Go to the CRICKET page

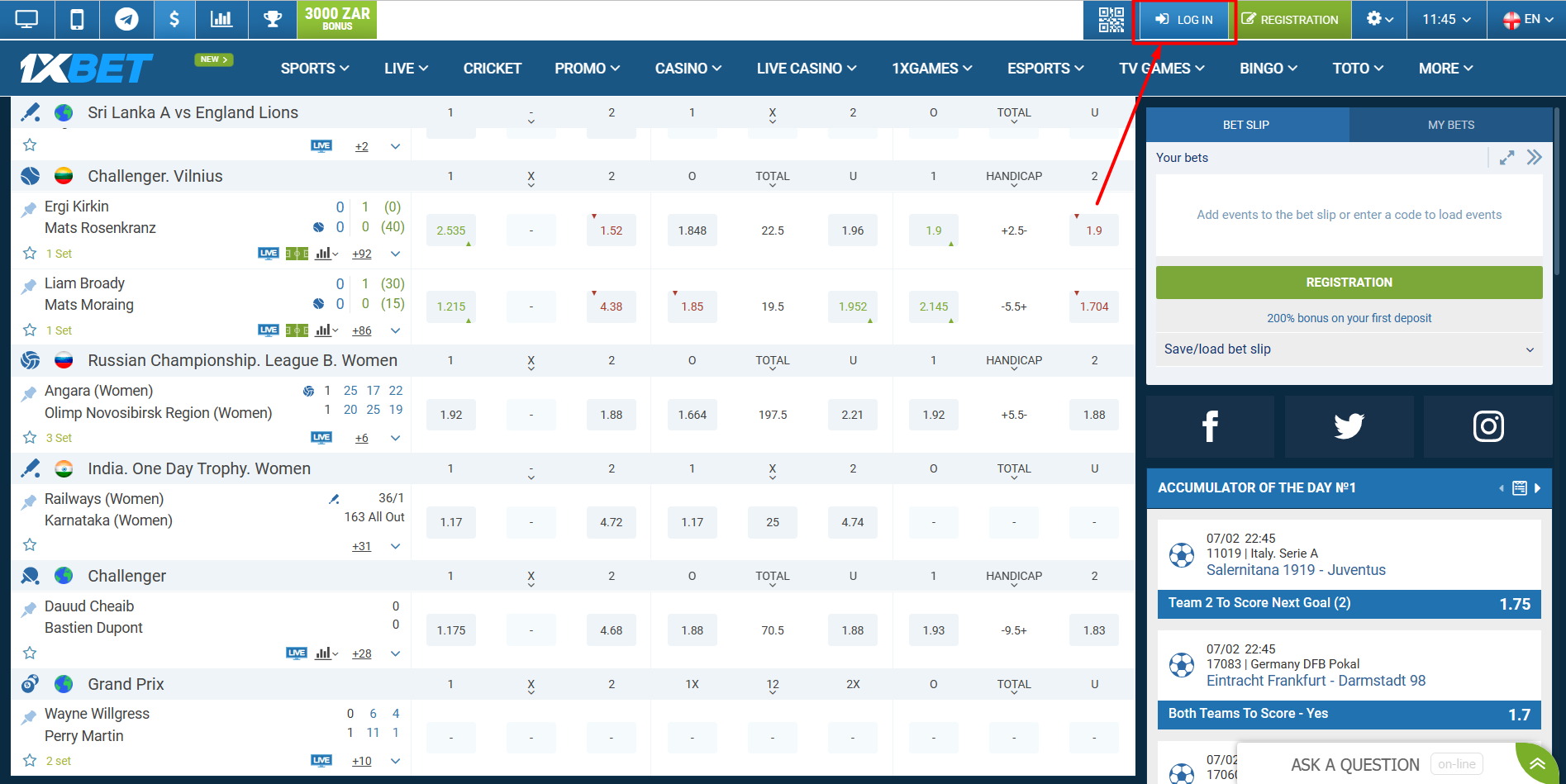tap(493, 69)
